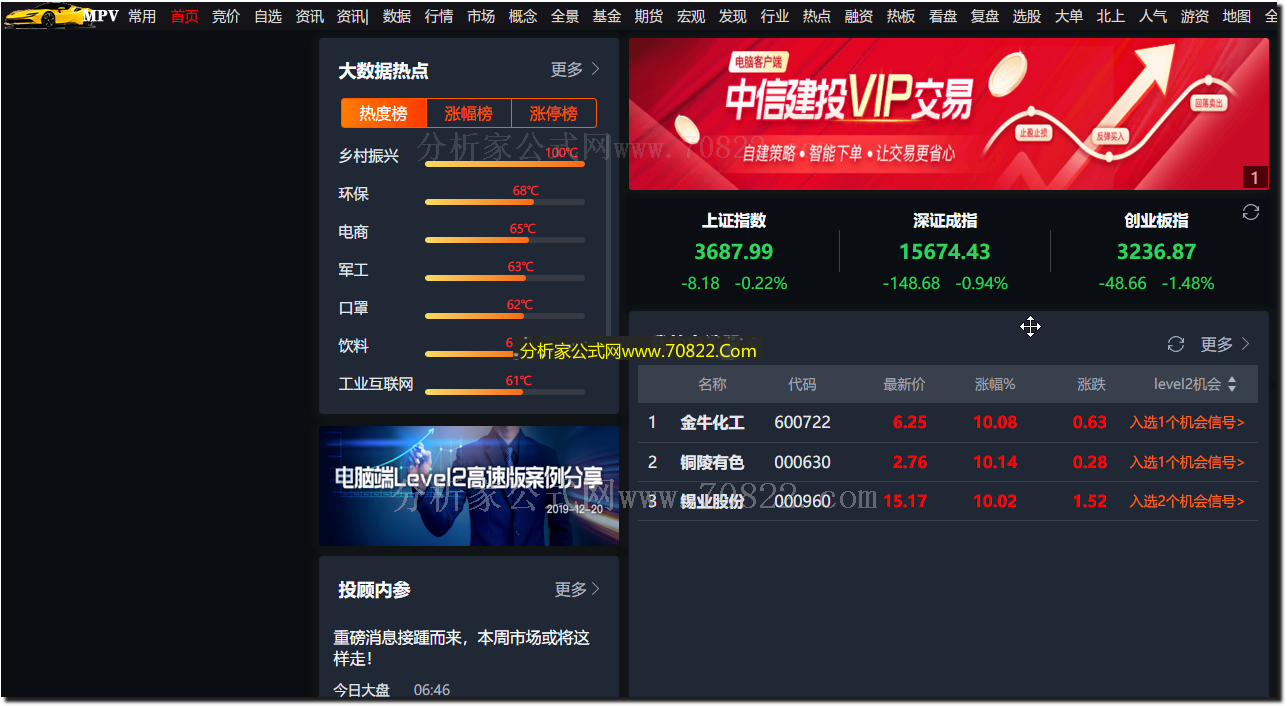The width and height of the screenshot is (1287, 706).
Task: Click the 军工 63℃ heat bar
Action: pyautogui.click(x=505, y=278)
